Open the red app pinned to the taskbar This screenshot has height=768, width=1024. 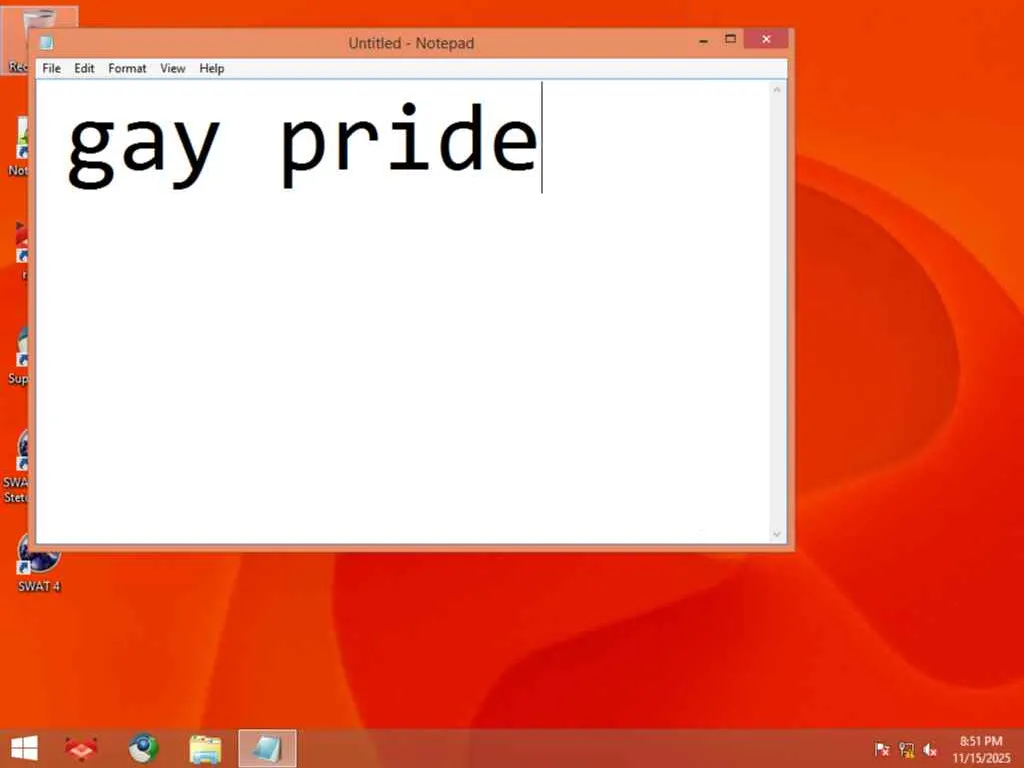[81, 748]
